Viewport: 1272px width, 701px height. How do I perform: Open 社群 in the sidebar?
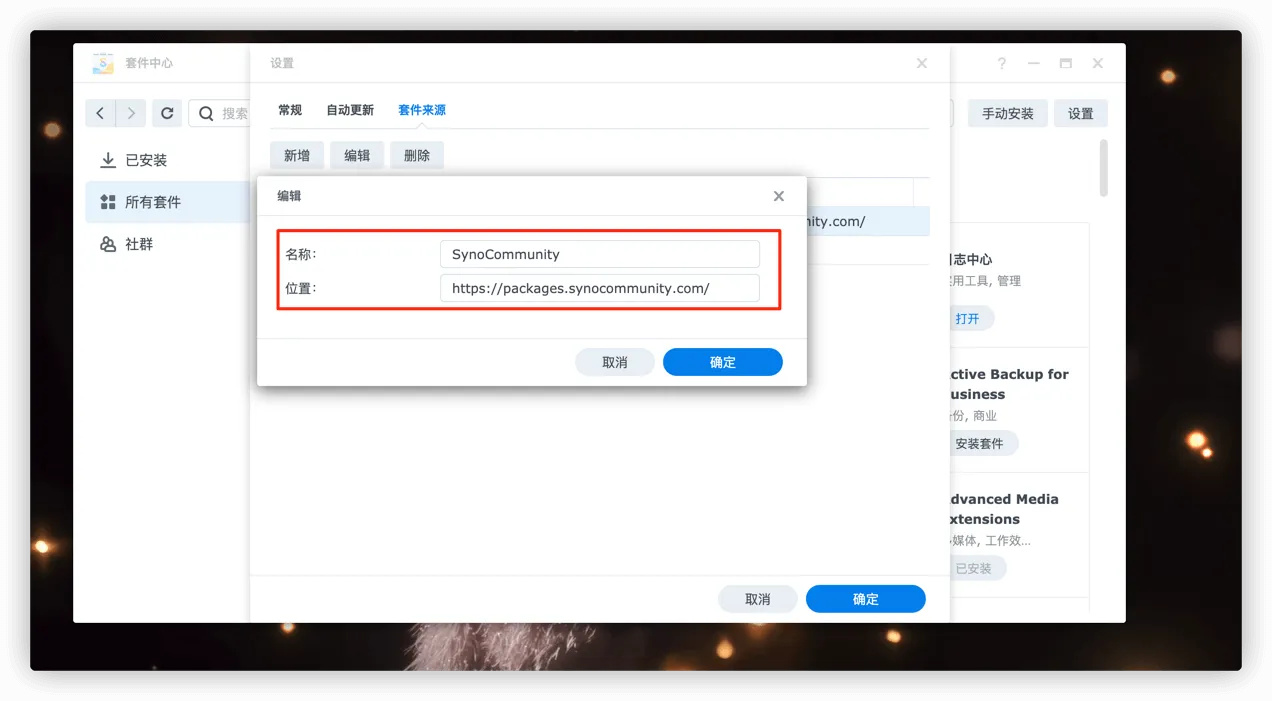coord(168,244)
